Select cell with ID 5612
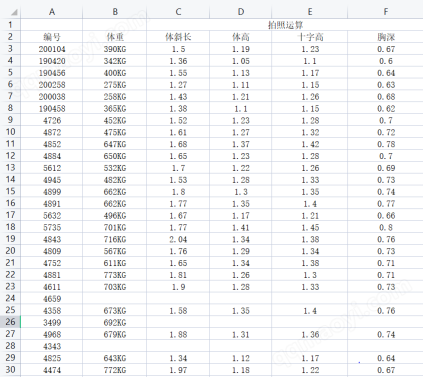 (x=52, y=168)
